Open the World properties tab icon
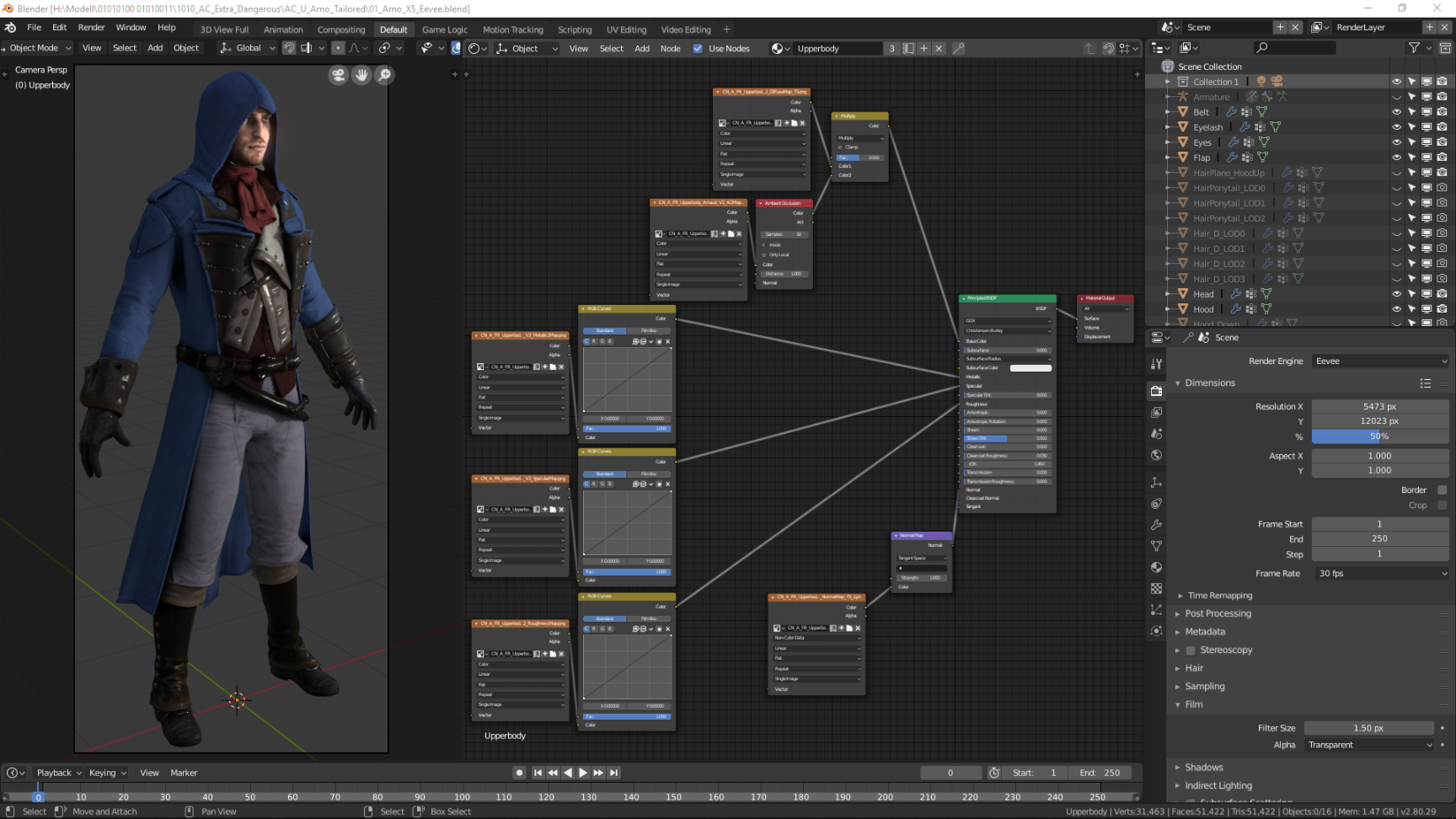1456x819 pixels. pyautogui.click(x=1156, y=455)
